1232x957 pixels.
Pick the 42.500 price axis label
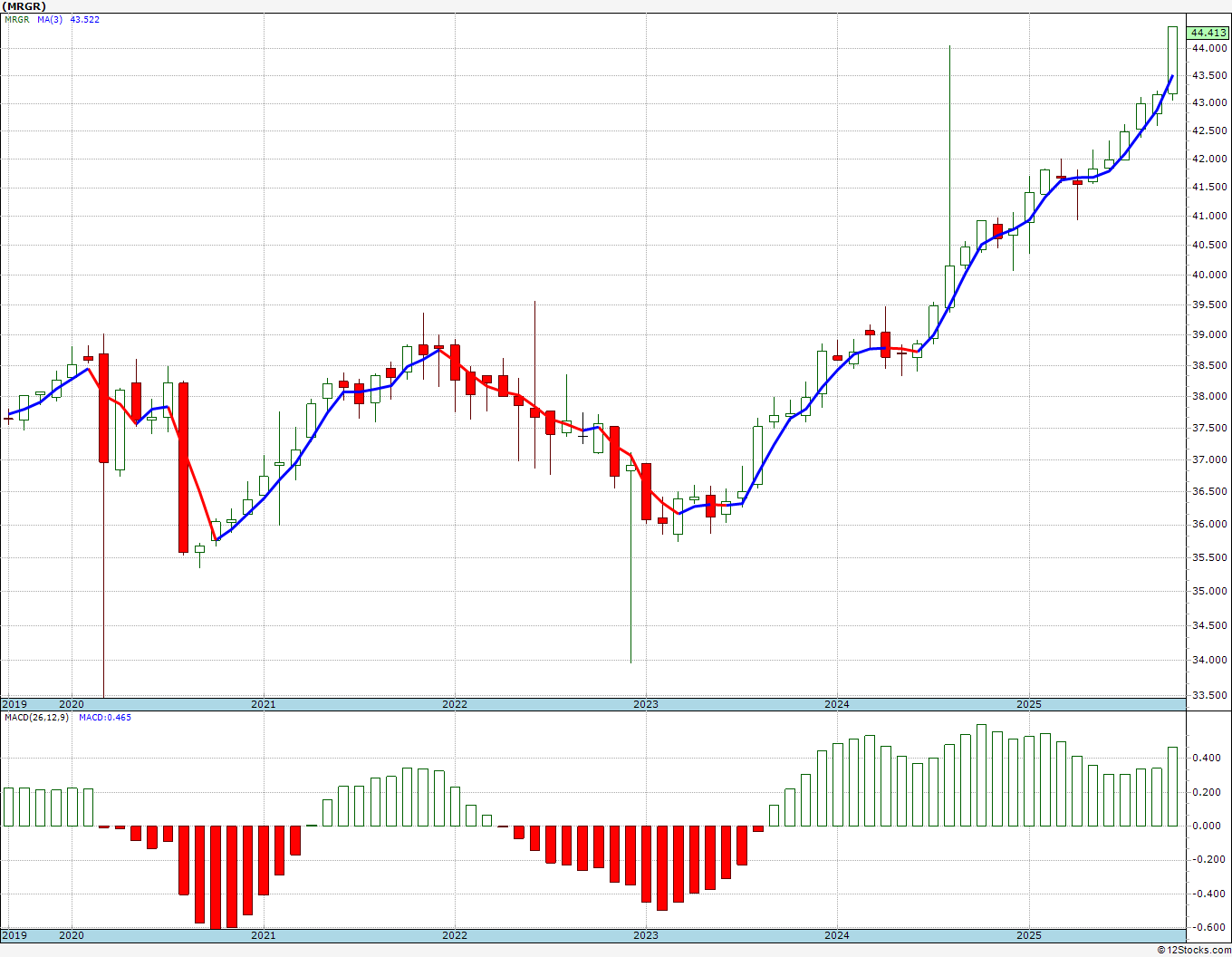(x=1209, y=130)
